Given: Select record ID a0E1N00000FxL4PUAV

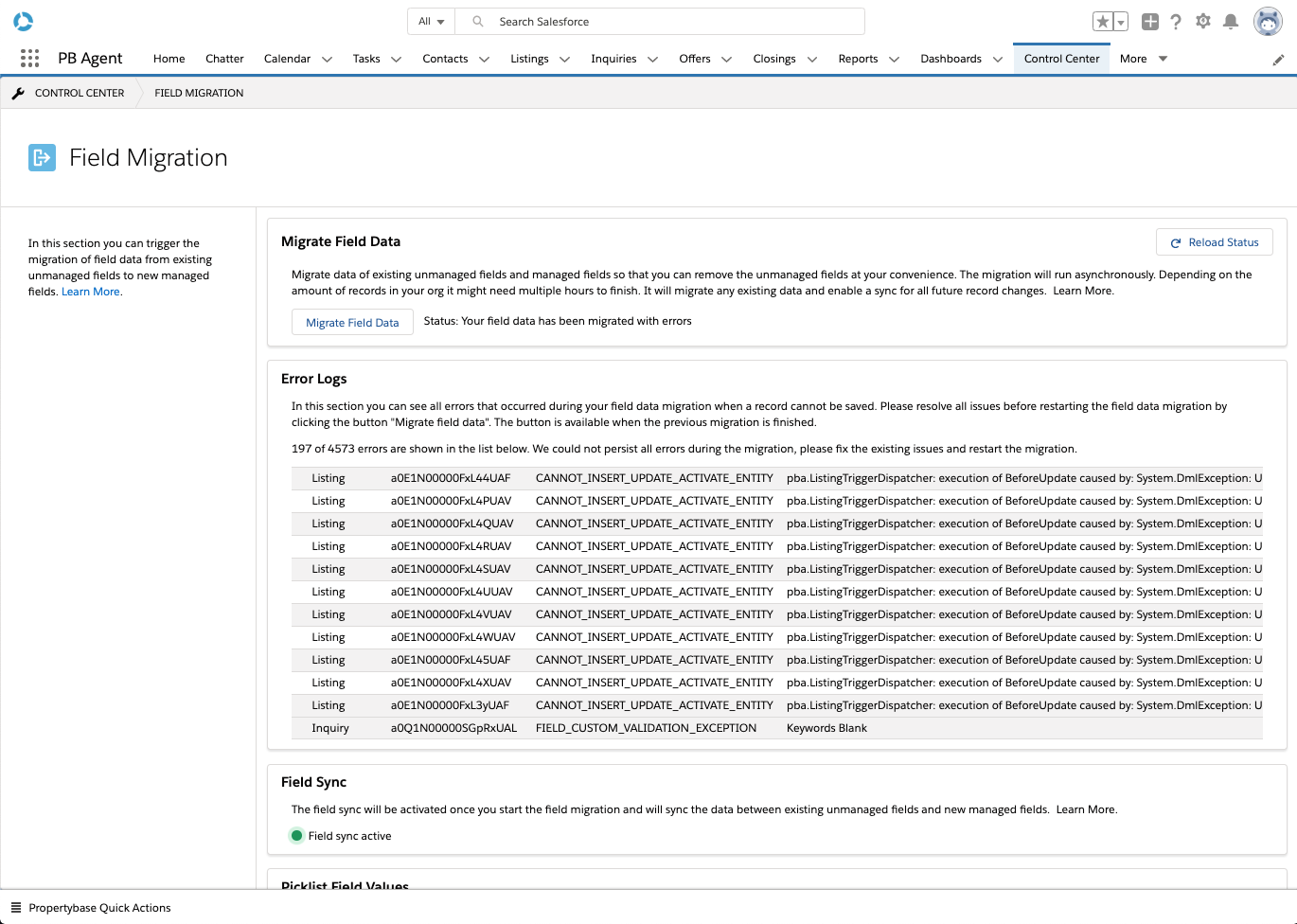Looking at the screenshot, I should pos(451,501).
